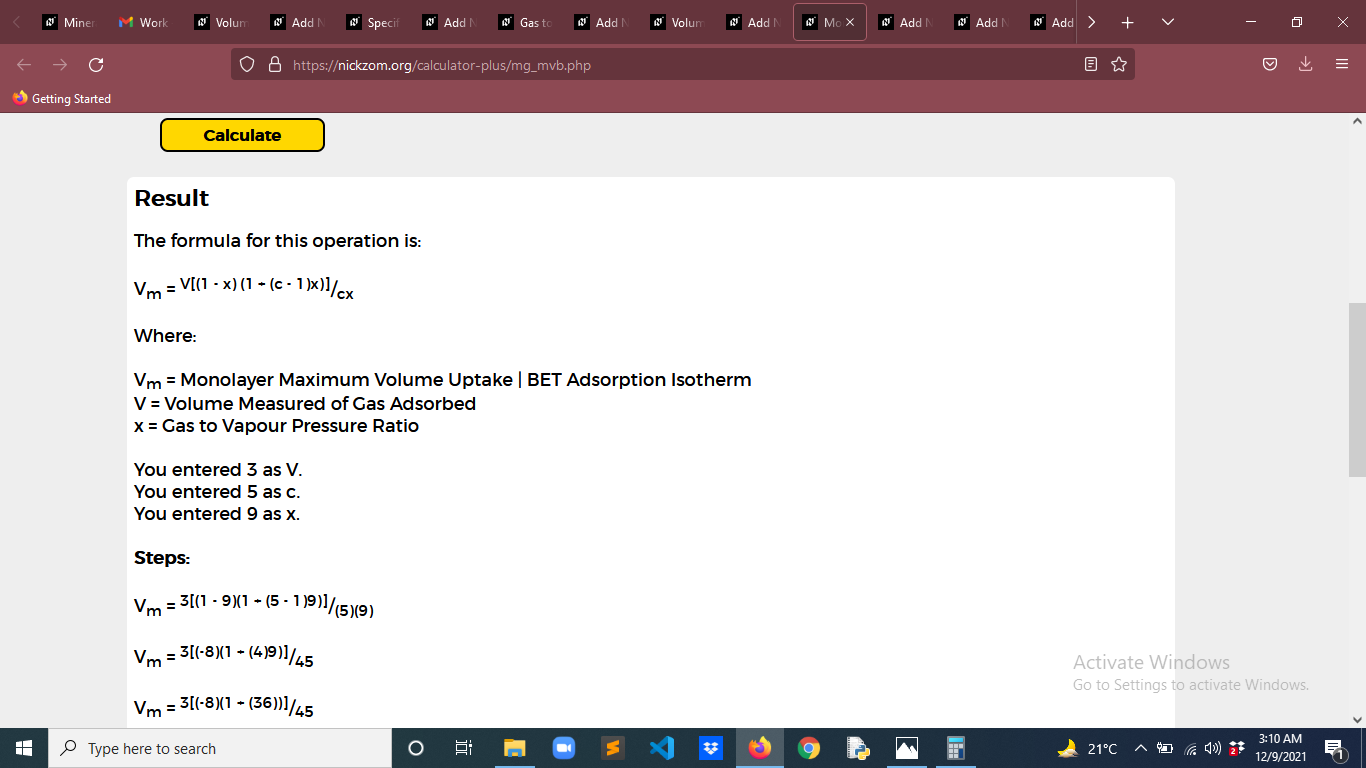
Task: Open the weather widget showing 21°C
Action: click(x=1088, y=748)
